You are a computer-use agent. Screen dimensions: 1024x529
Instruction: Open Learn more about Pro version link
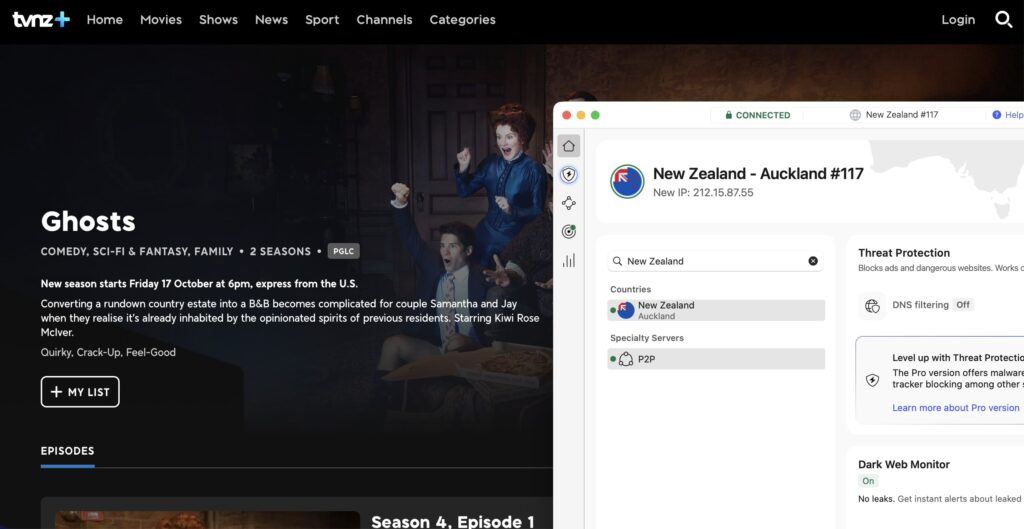[x=955, y=408]
